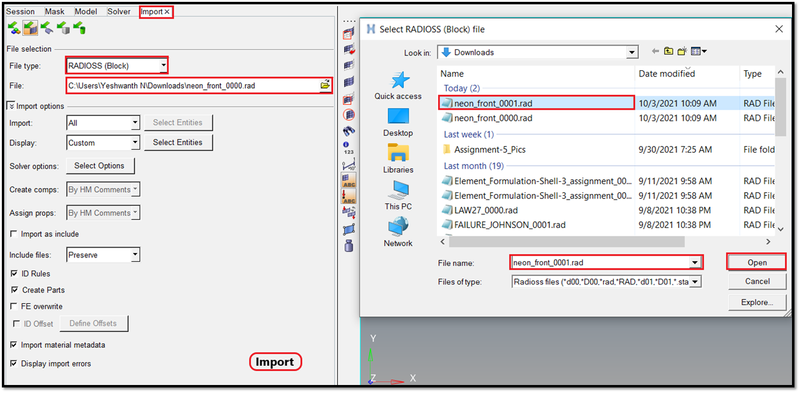
Task: Close the Import tab with its X
Action: pyautogui.click(x=167, y=12)
